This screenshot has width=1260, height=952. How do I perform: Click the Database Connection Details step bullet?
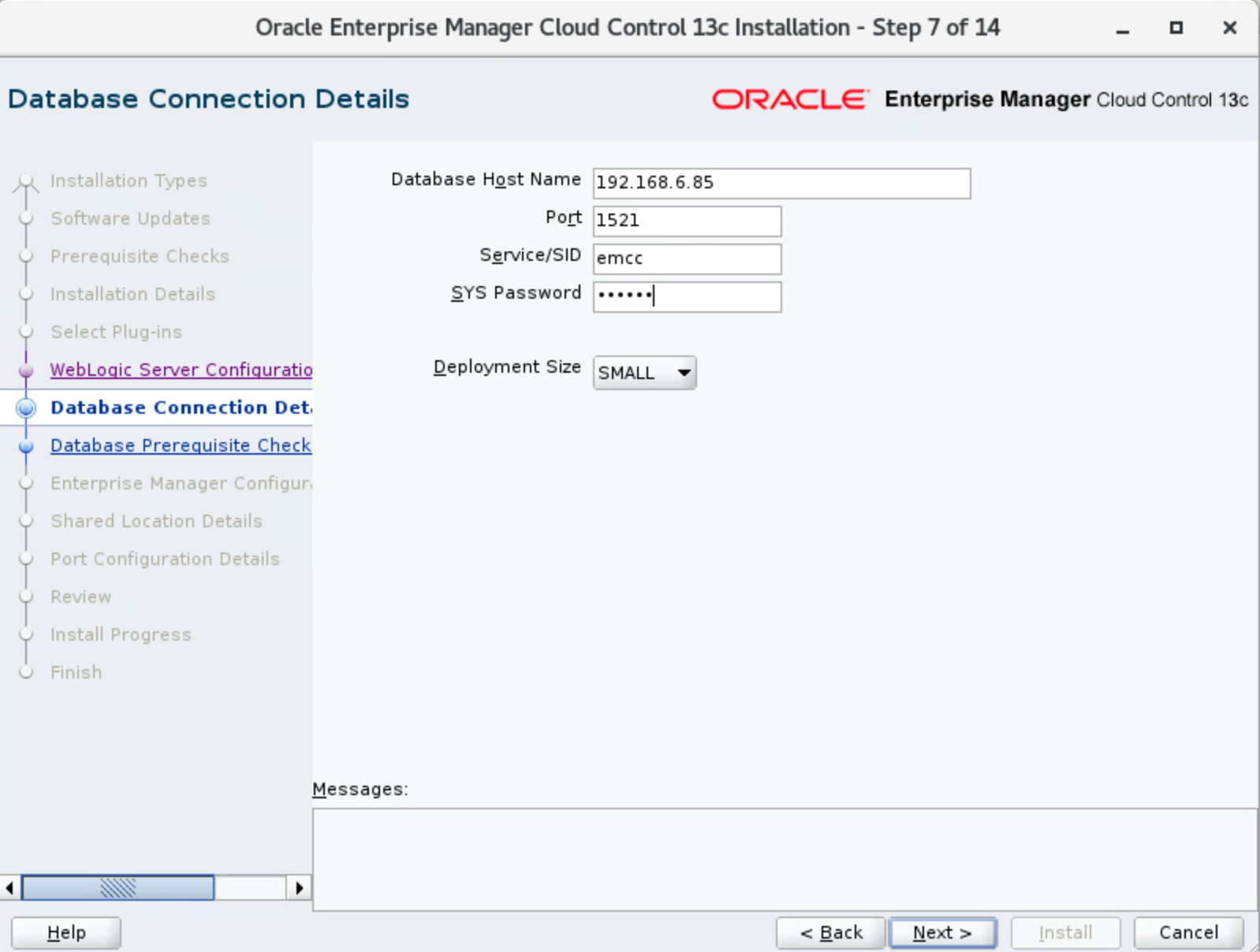point(26,407)
